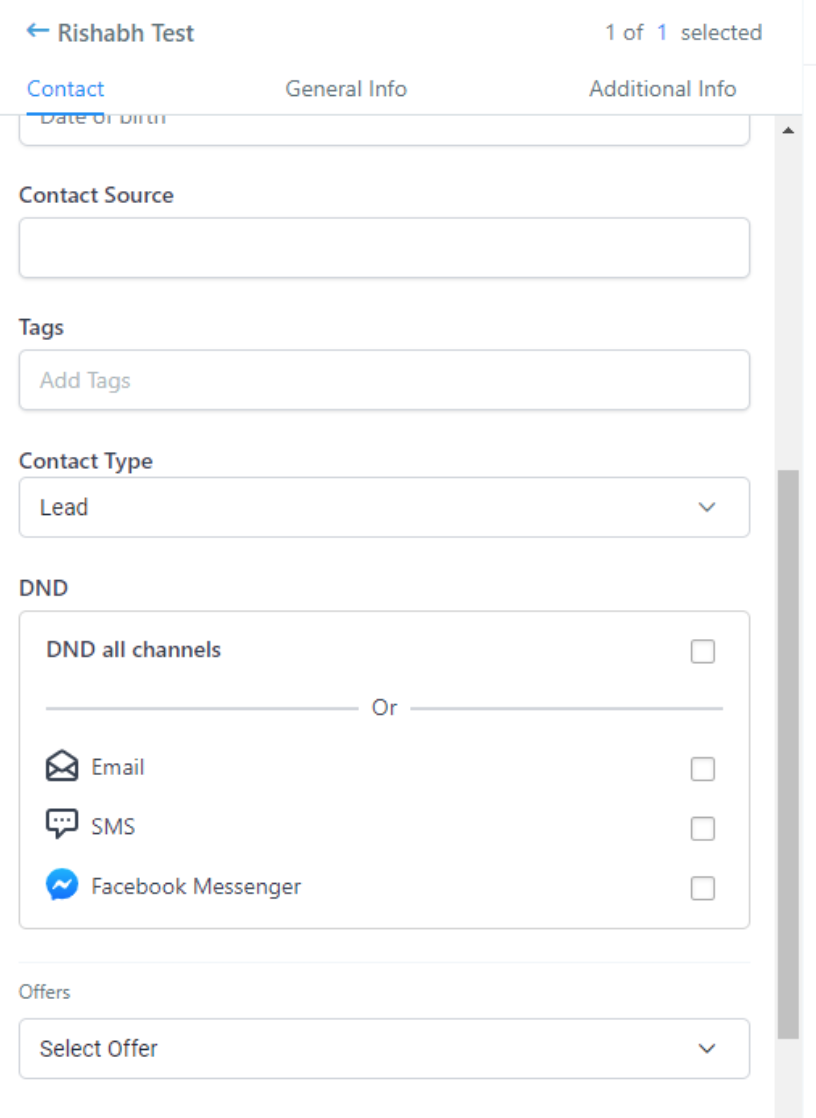
Task: Click the Facebook Messenger logo icon
Action: click(62, 886)
